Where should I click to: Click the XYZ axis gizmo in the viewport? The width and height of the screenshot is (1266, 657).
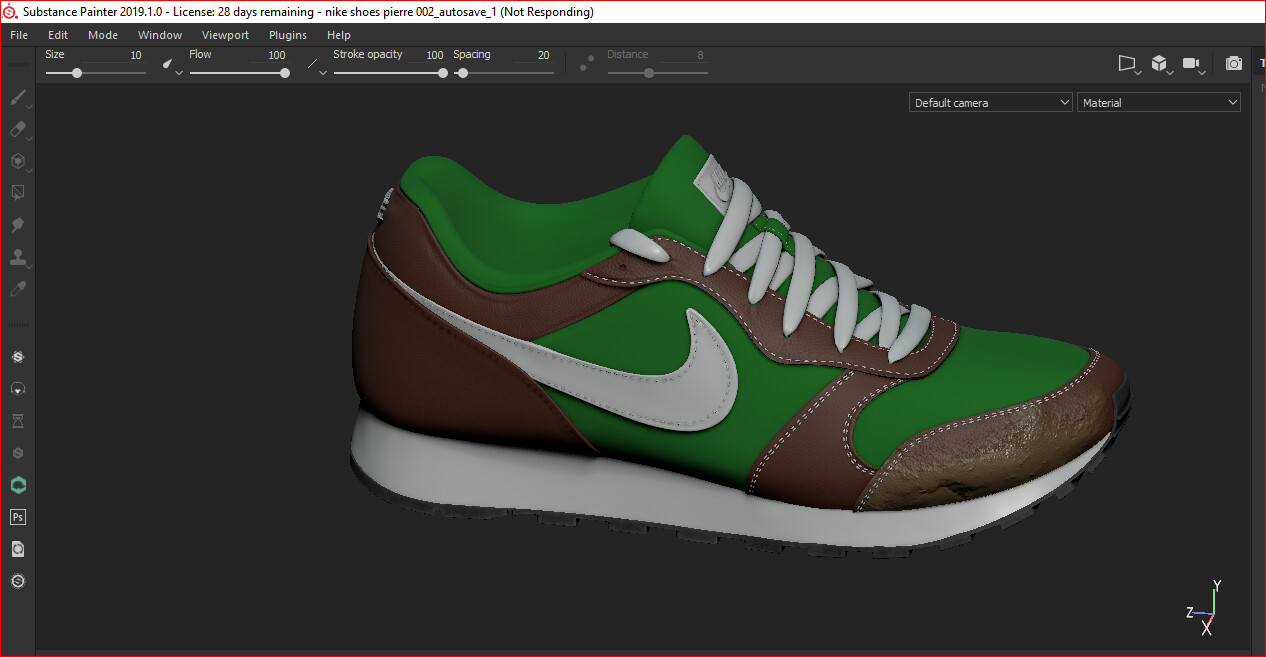point(1206,607)
